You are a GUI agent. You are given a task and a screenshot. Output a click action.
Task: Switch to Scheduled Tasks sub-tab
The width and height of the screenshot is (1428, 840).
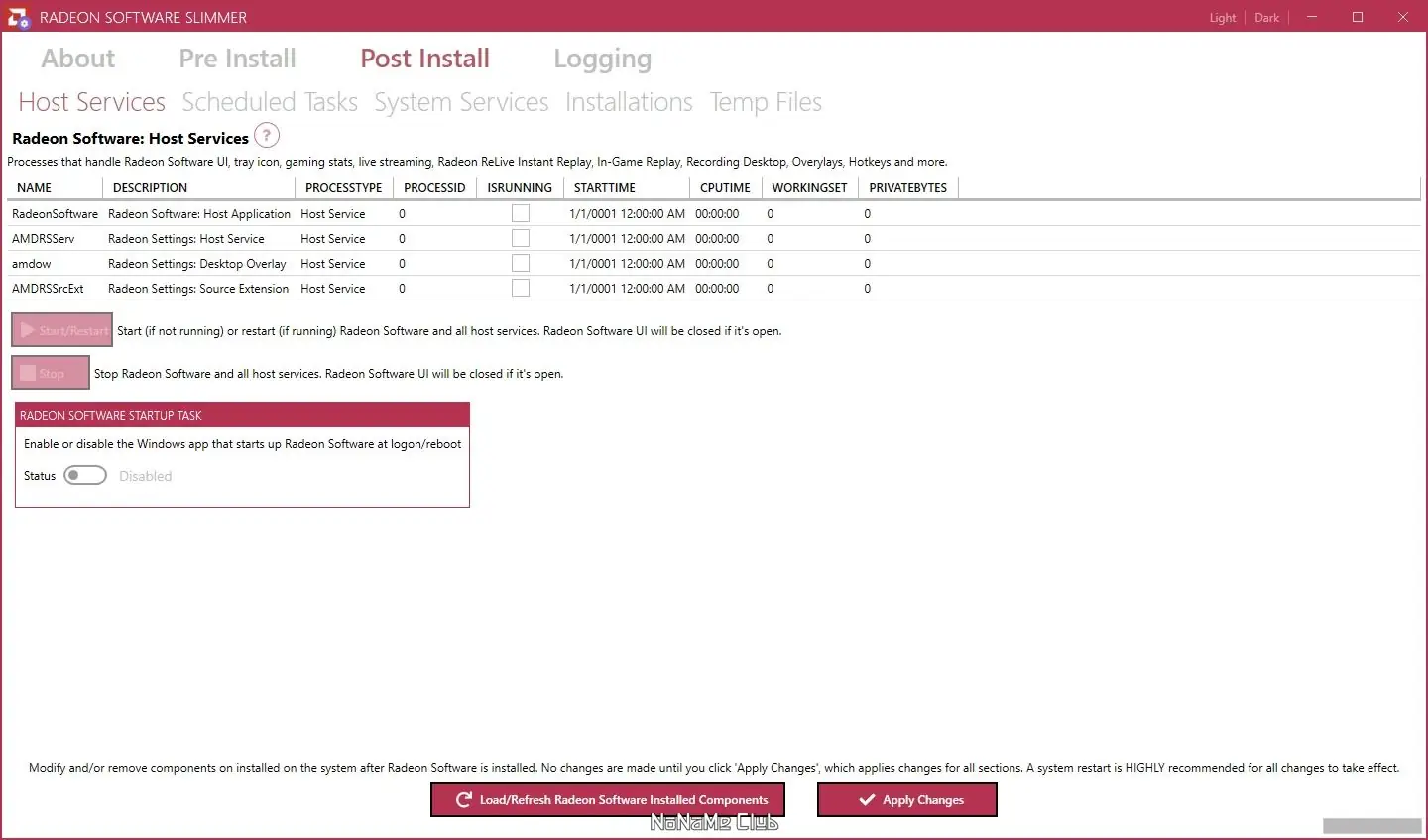click(x=270, y=102)
